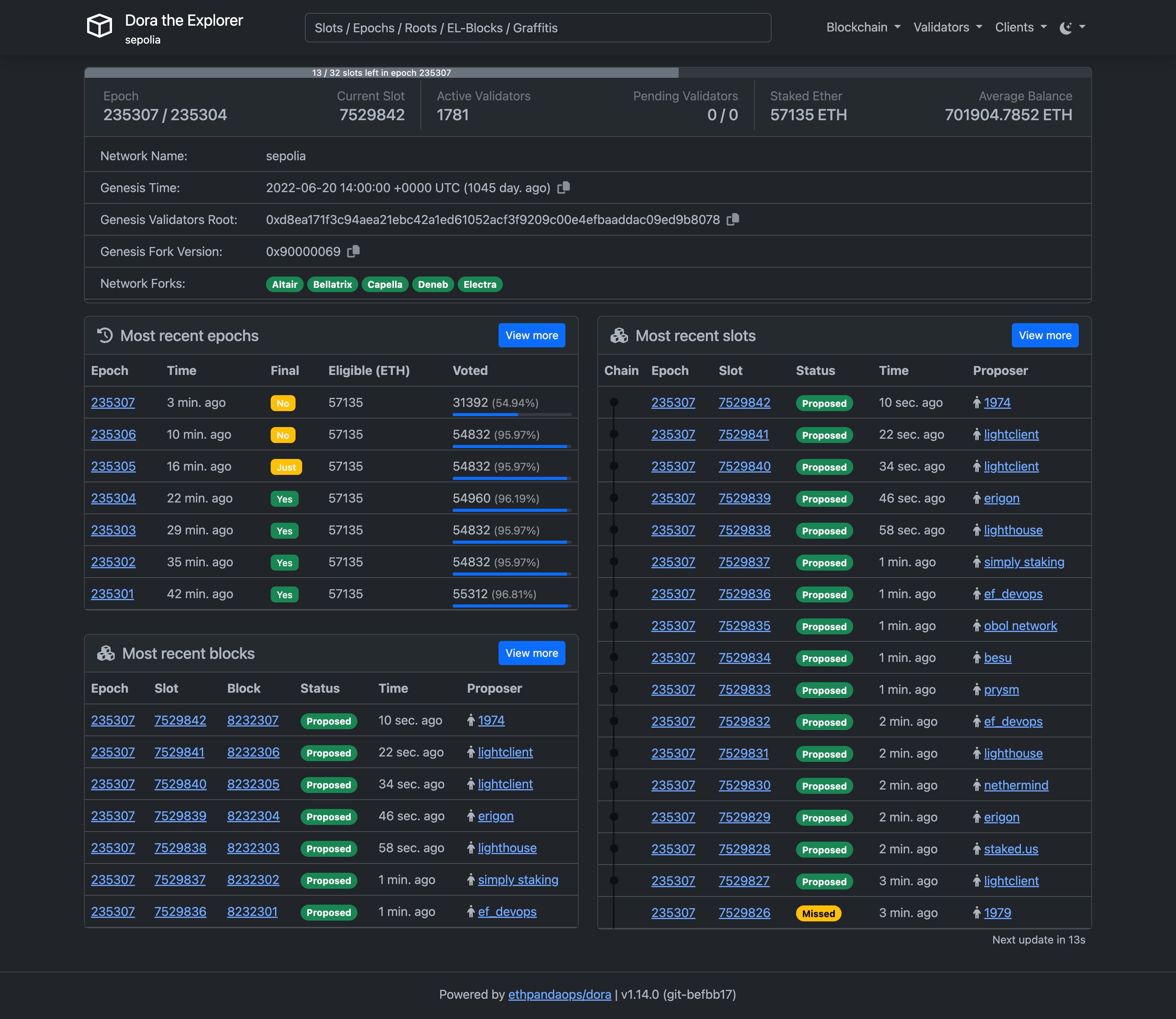1176x1019 pixels.
Task: Click chain dot for slot 7529834
Action: (x=614, y=657)
